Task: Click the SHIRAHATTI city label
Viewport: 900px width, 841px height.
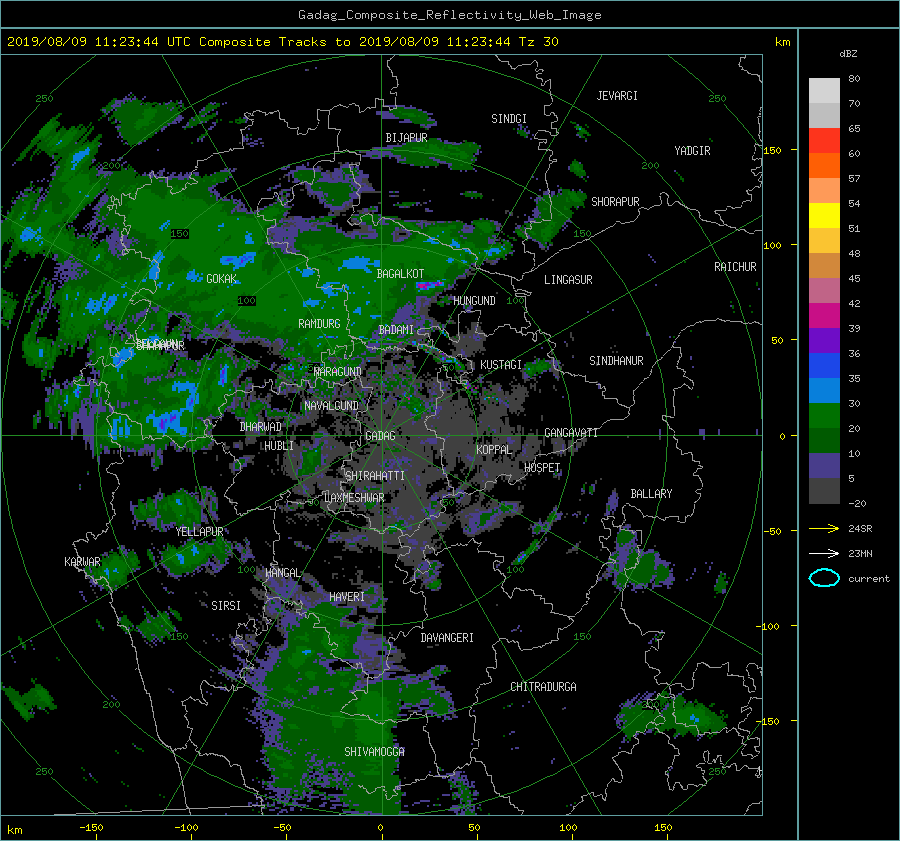Action: 375,476
